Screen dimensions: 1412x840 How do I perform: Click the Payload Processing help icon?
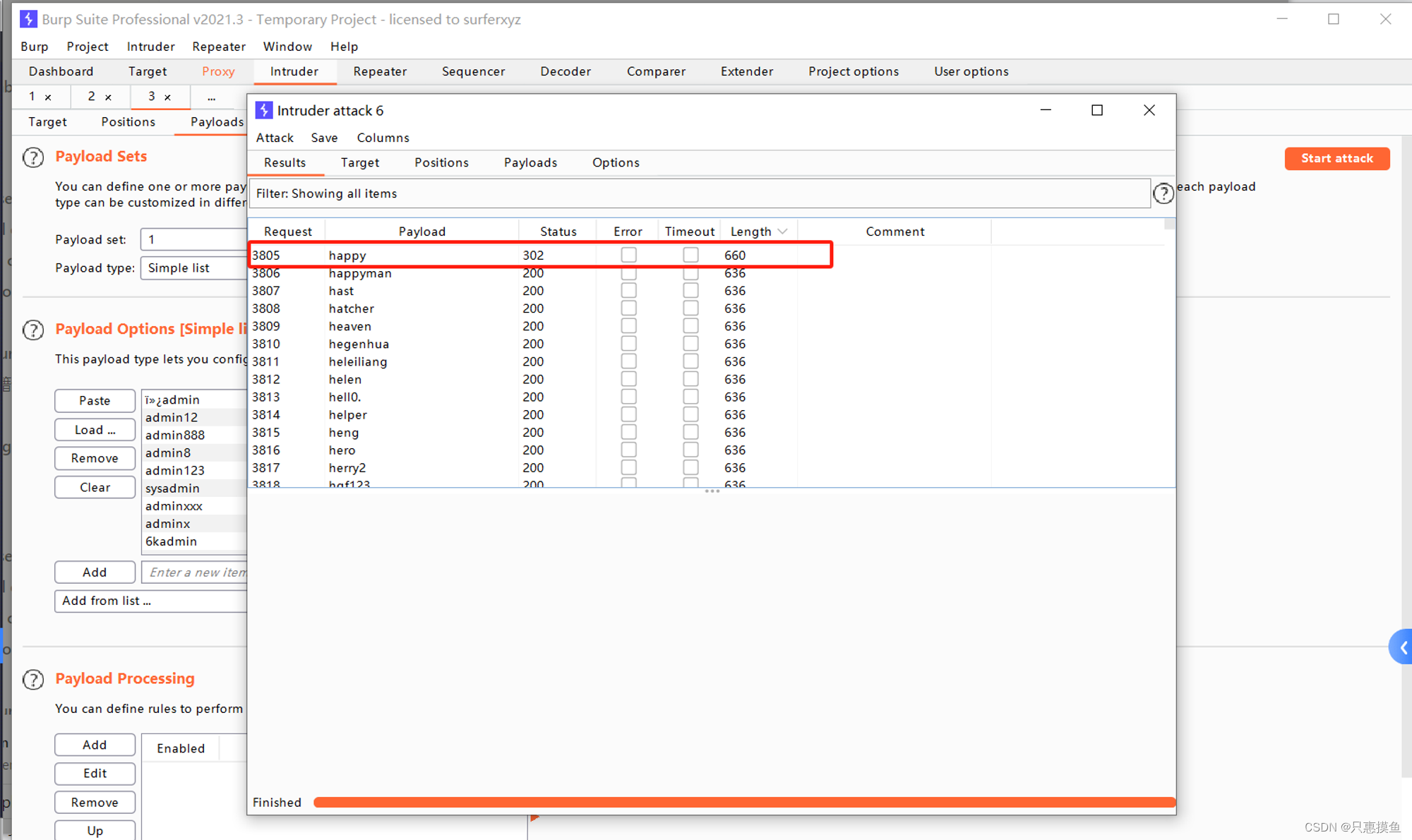[x=33, y=679]
